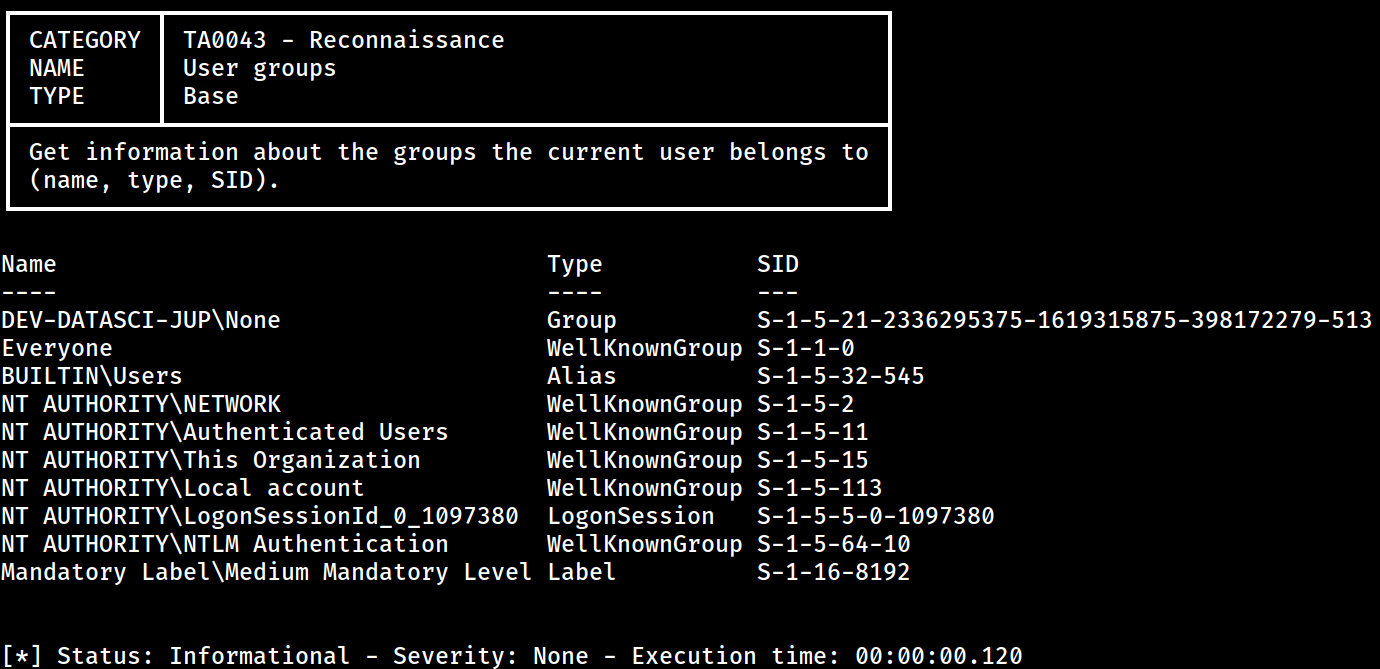Select the Name column header

pyautogui.click(x=29, y=264)
